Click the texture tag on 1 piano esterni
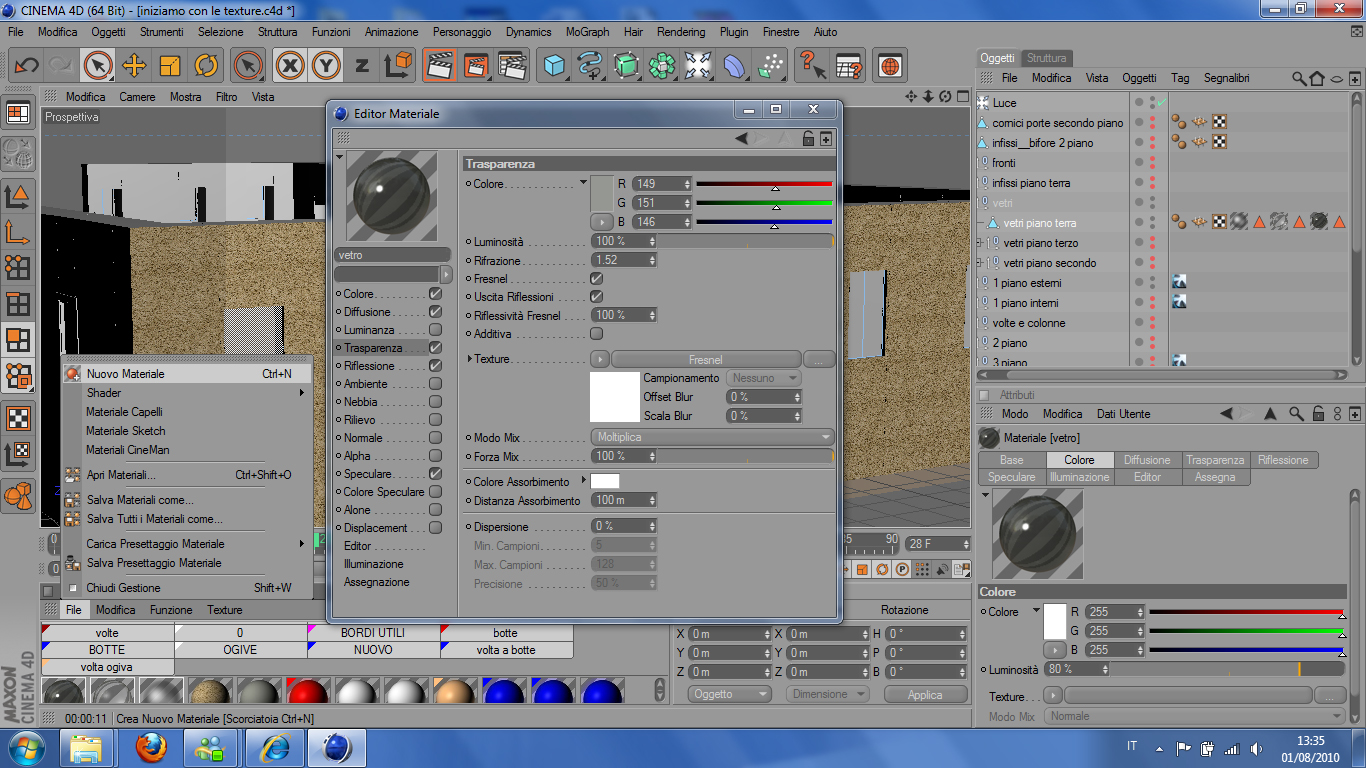 1179,283
